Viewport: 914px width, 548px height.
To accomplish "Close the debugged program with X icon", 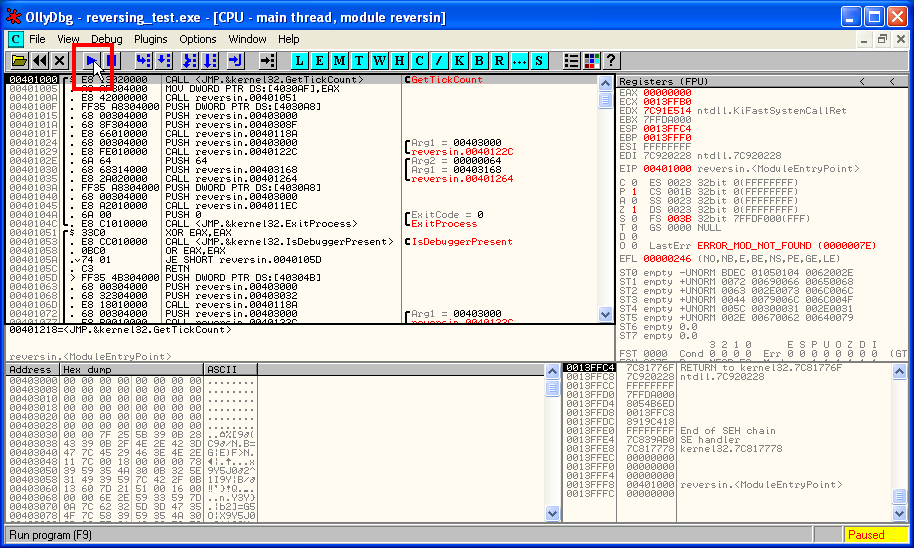I will point(60,61).
